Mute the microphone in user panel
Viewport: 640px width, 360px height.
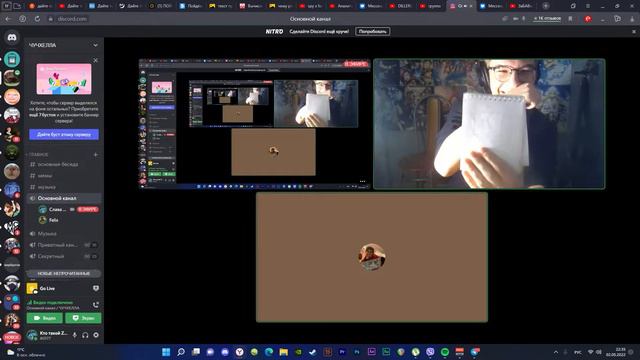[x=75, y=335]
